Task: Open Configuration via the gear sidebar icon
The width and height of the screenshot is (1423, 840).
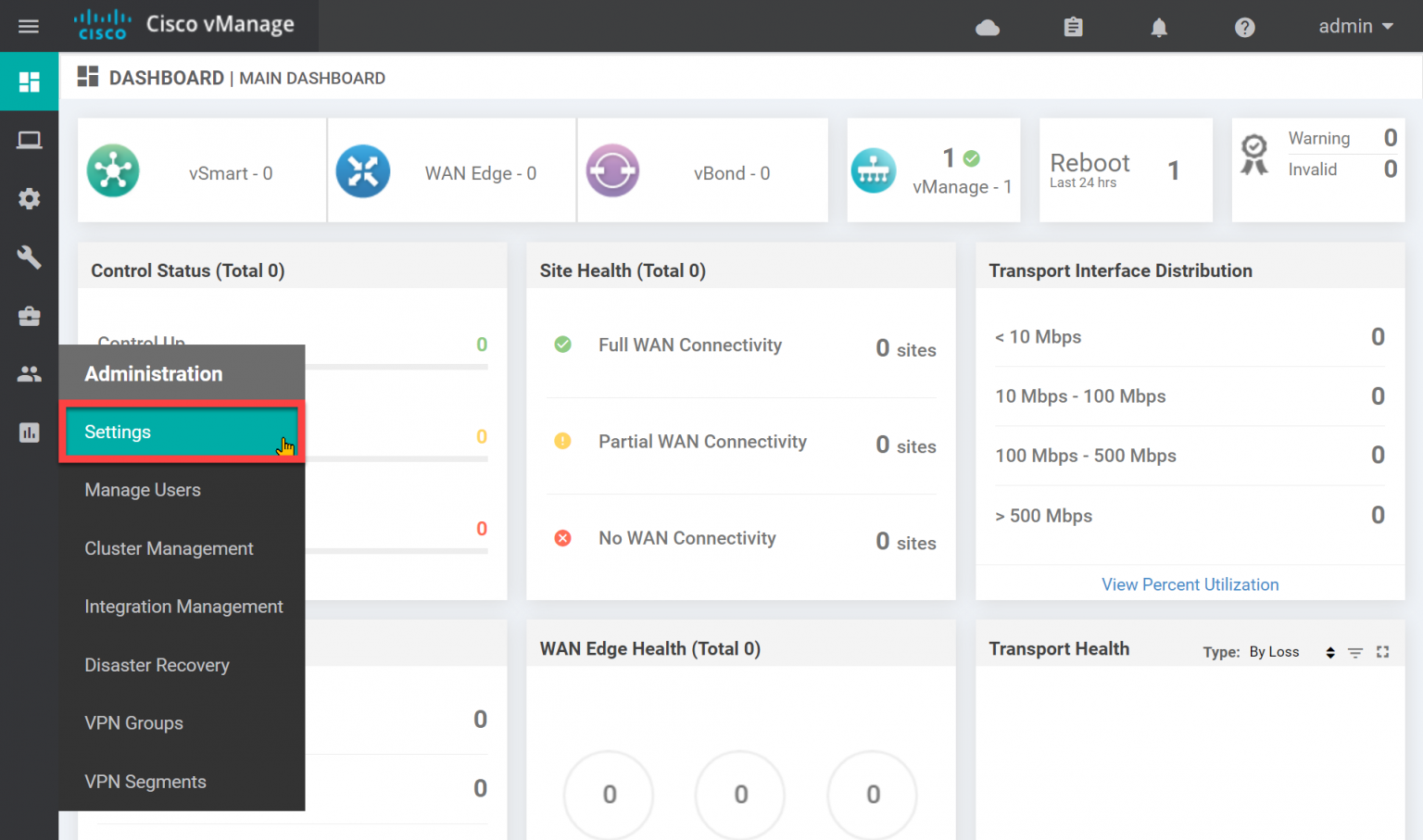Action: [x=29, y=198]
